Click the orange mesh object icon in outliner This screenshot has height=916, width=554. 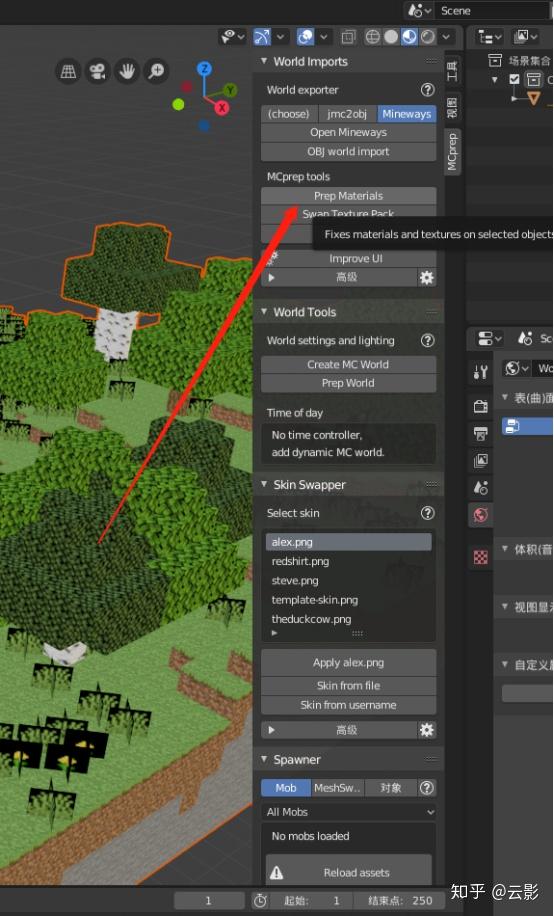(x=534, y=98)
